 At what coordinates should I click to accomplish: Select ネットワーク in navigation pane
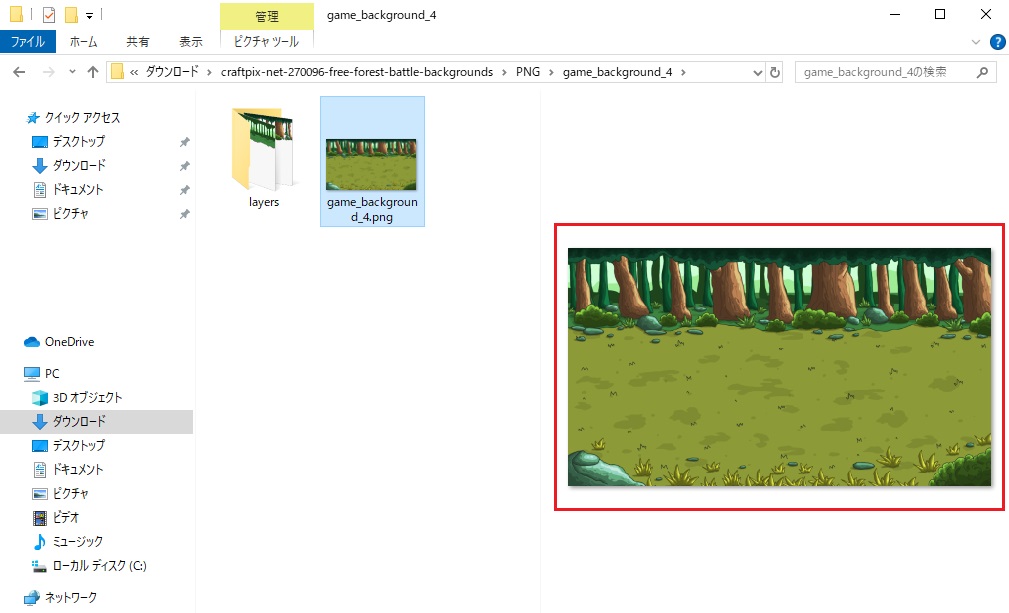[60, 598]
